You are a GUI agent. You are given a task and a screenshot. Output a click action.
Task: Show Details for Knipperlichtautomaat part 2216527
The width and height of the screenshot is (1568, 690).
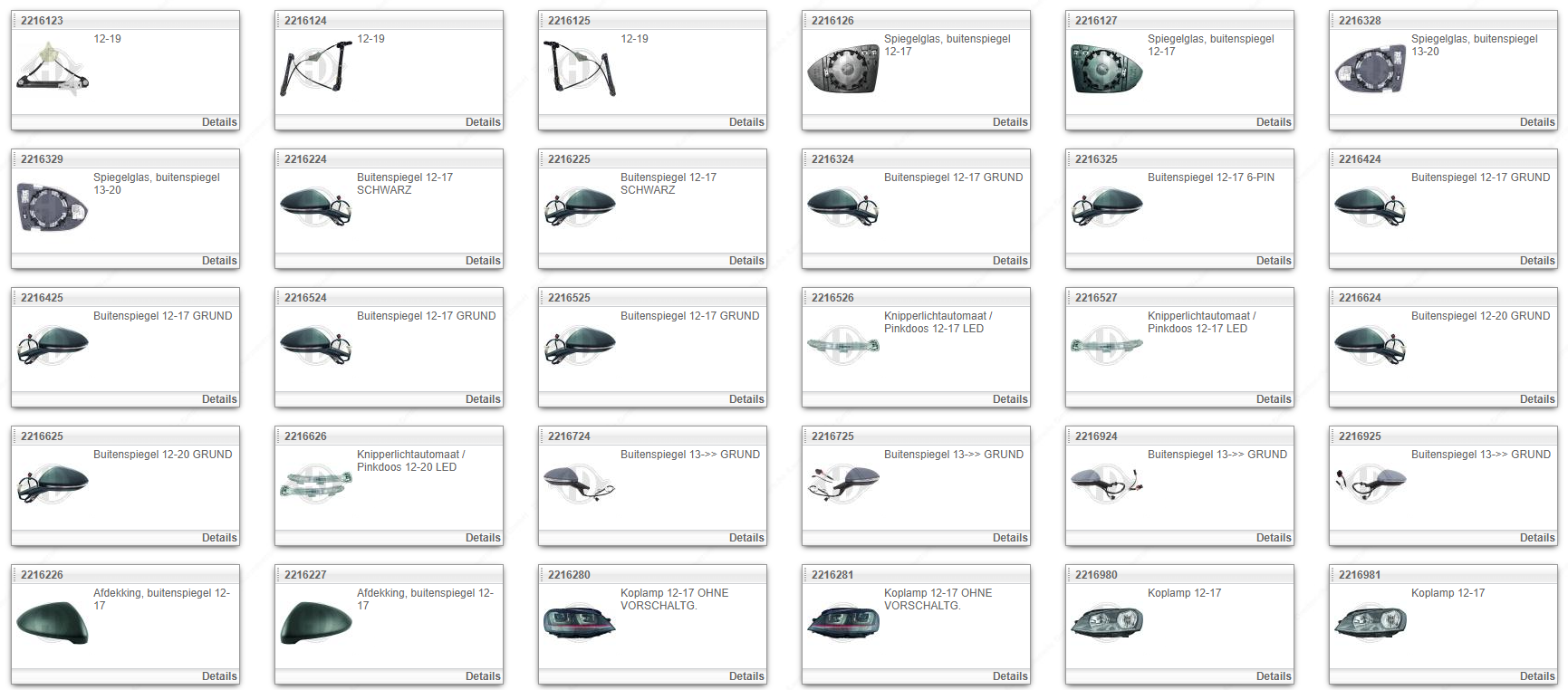click(1273, 399)
